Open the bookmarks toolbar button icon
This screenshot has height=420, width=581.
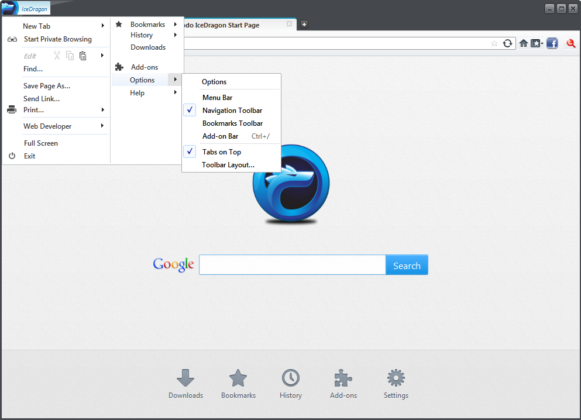tap(536, 43)
